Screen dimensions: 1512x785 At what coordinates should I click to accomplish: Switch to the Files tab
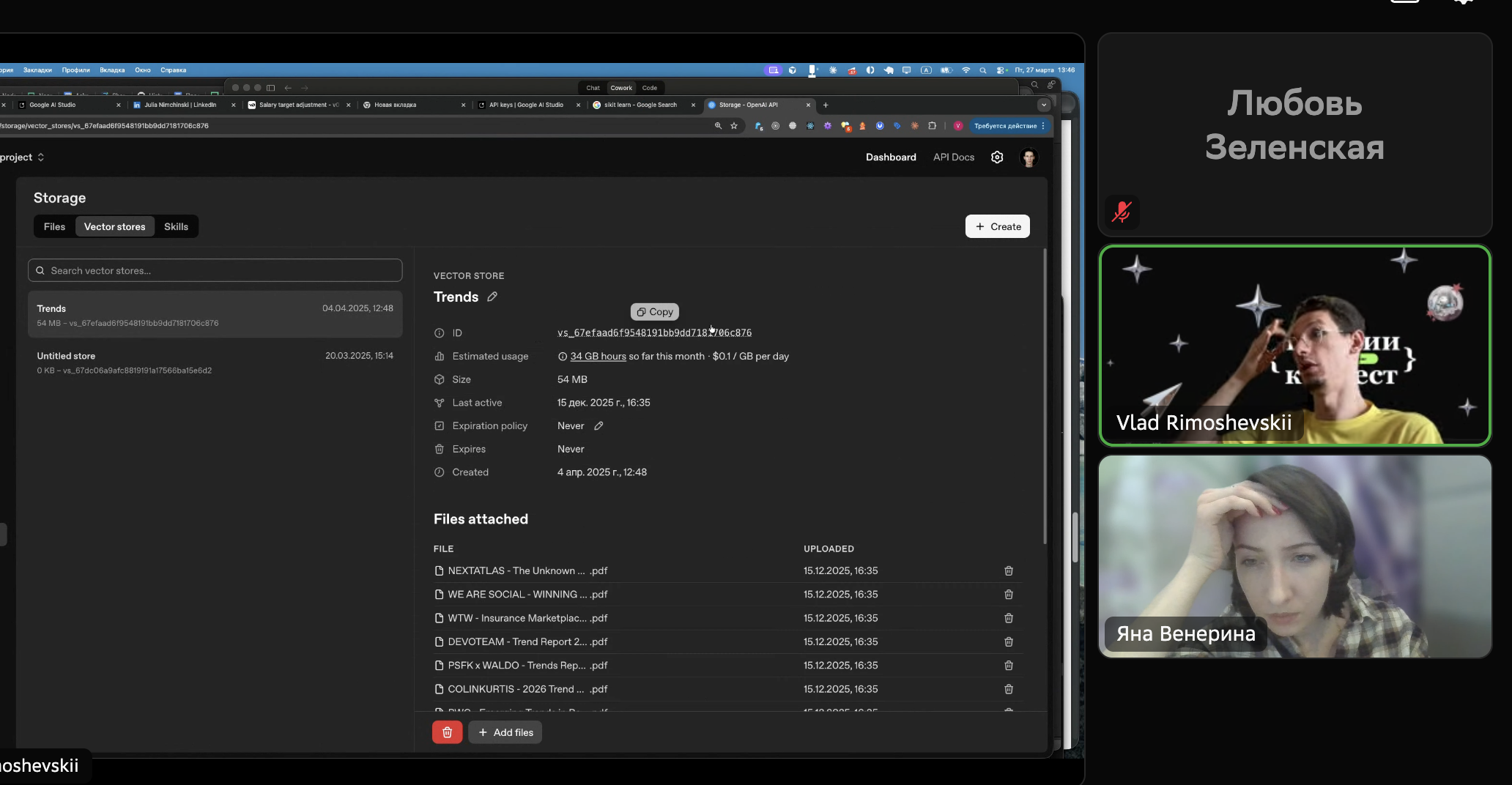pyautogui.click(x=54, y=227)
